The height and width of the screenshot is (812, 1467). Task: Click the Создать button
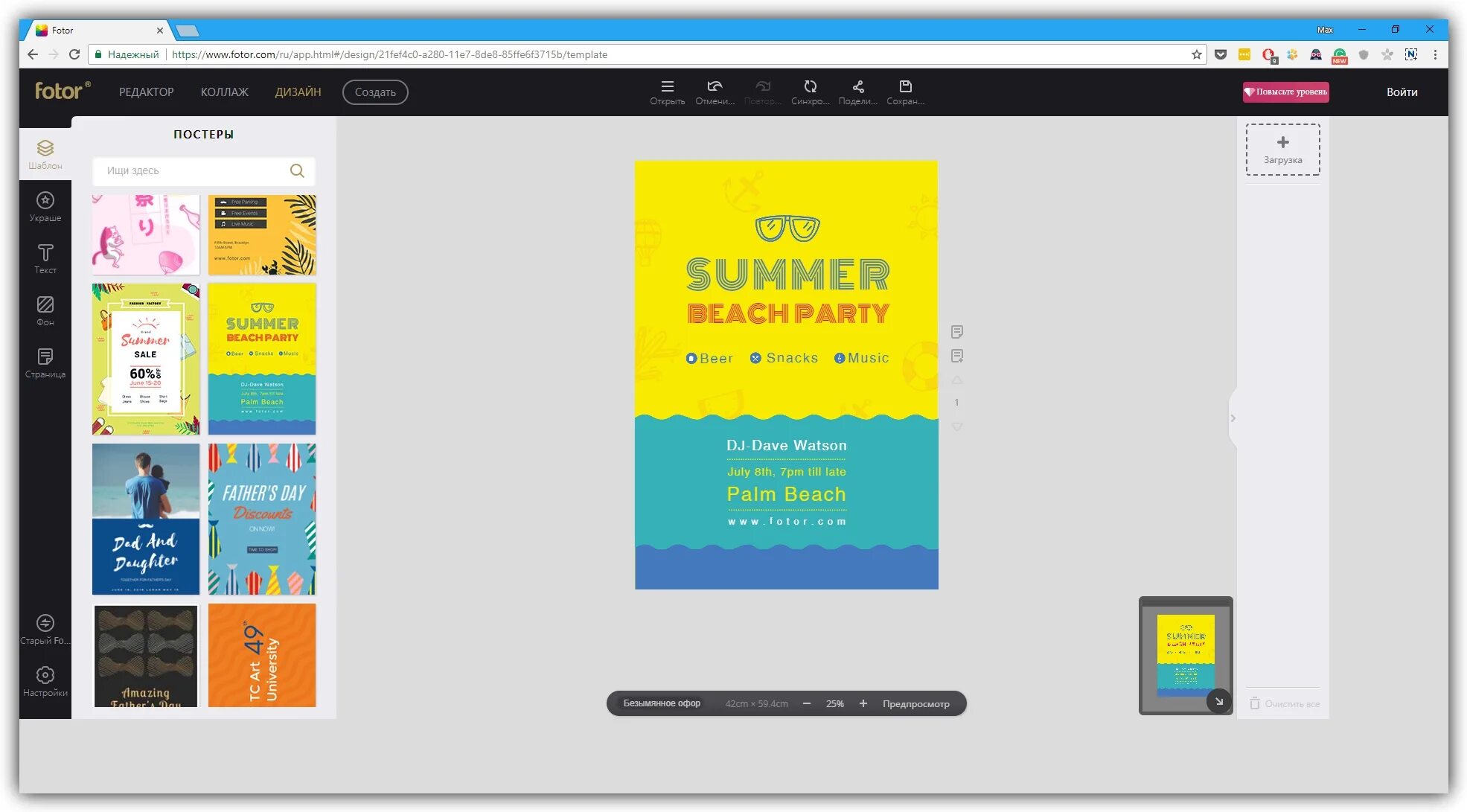(x=375, y=92)
